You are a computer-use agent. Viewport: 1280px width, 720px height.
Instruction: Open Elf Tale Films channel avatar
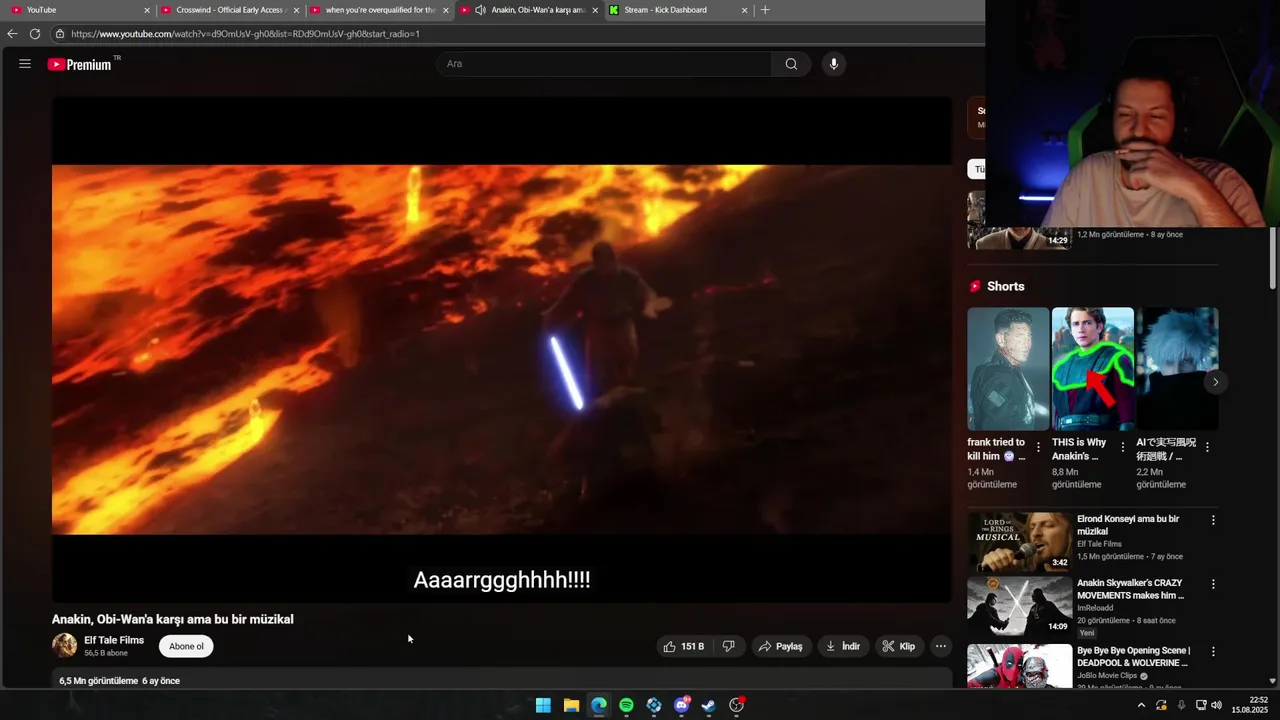(x=64, y=646)
